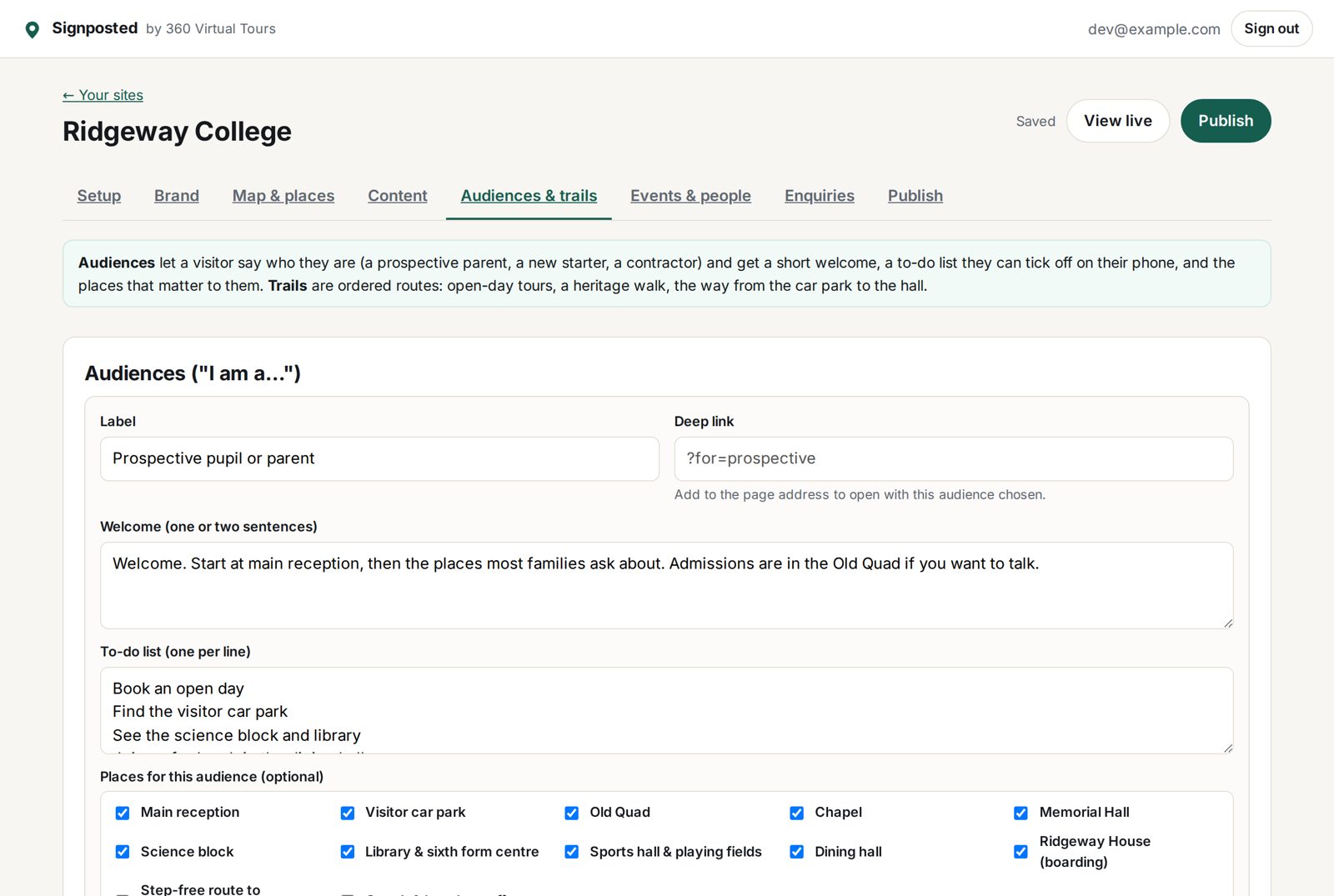The width and height of the screenshot is (1334, 896).
Task: Open the Map & places tab
Action: (283, 196)
